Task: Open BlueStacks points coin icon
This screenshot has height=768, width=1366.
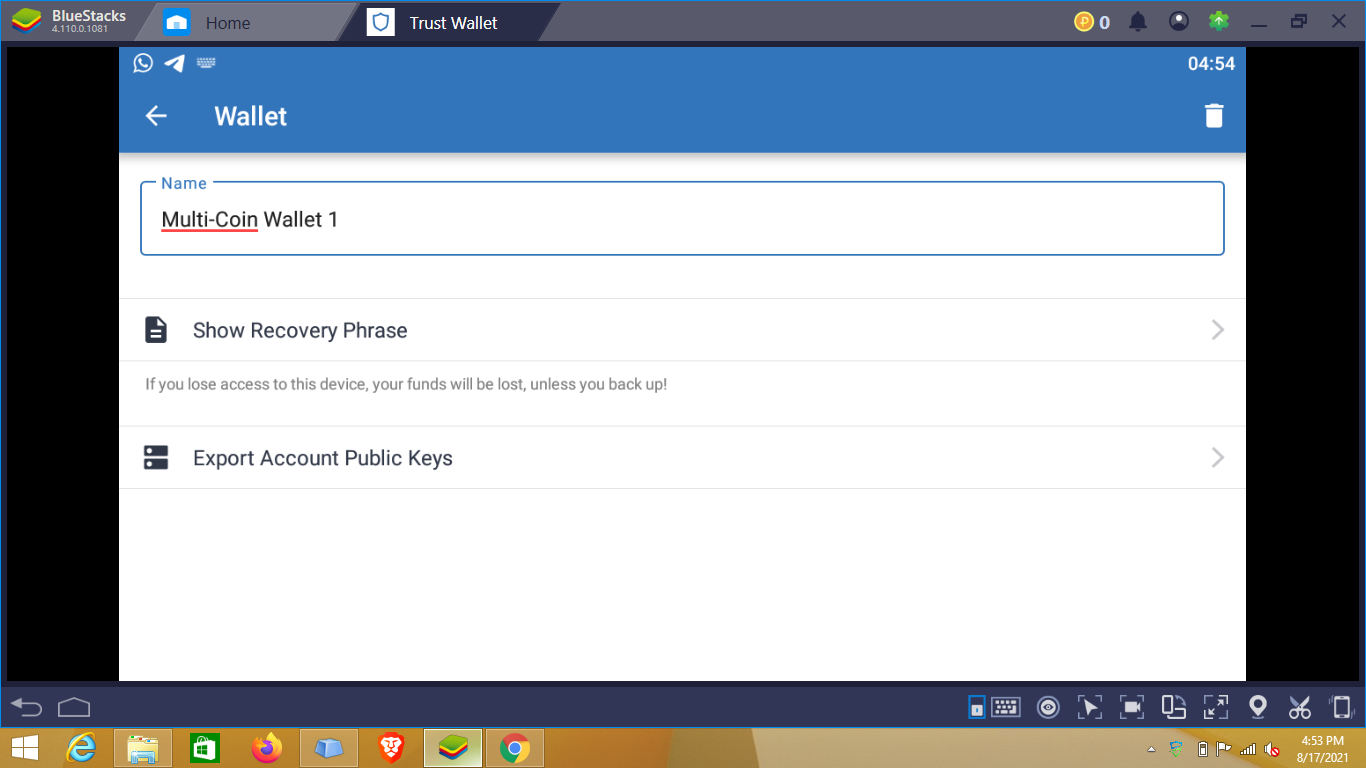Action: (1084, 22)
